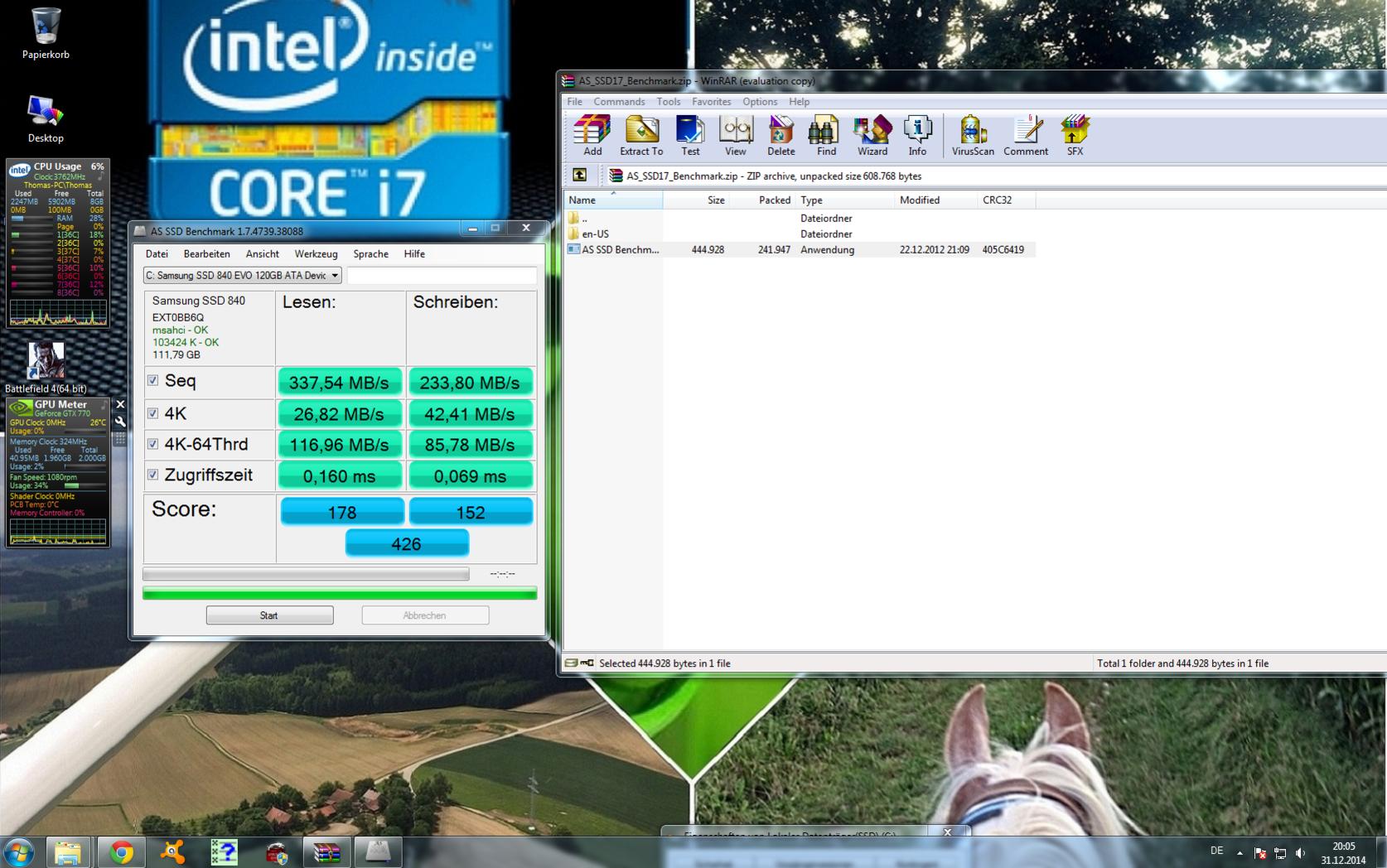Open GPU Meter gadget settings wrench
The image size is (1387, 868).
pyautogui.click(x=120, y=421)
